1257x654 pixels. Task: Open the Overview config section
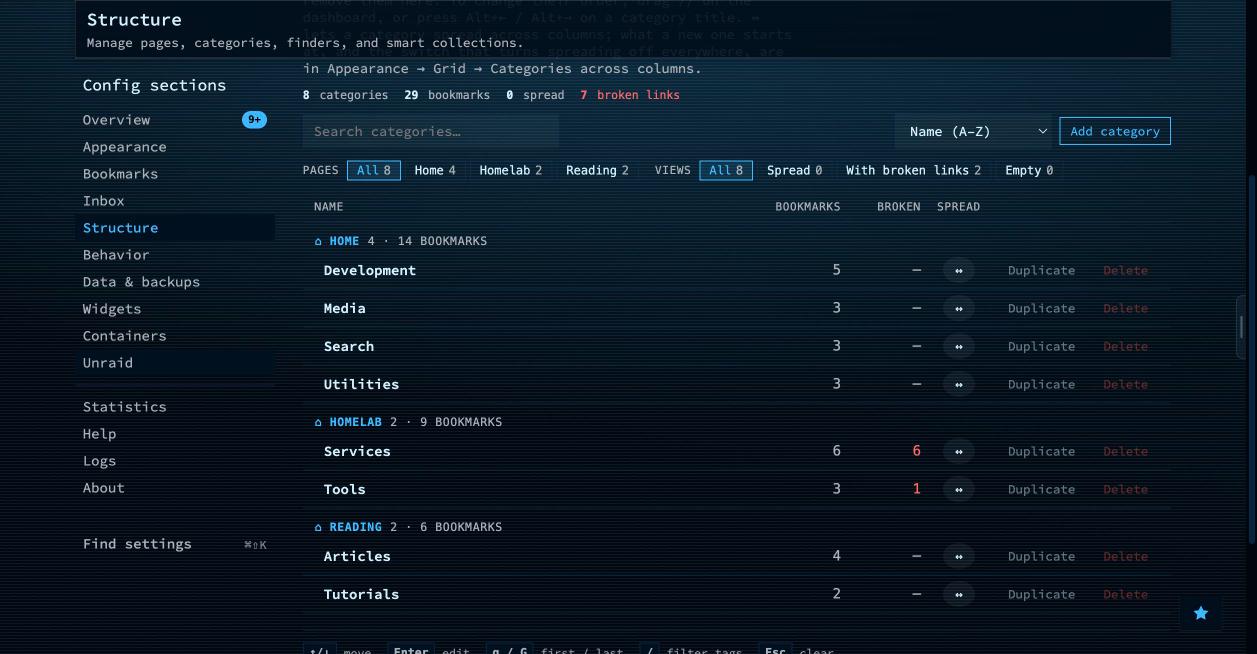[175, 120]
